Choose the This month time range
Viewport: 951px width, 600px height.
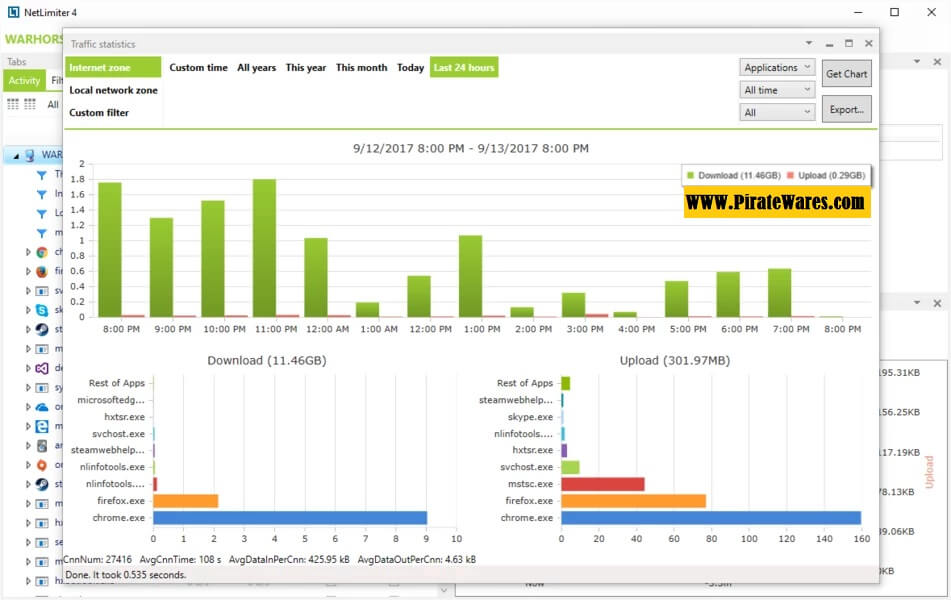coord(361,68)
